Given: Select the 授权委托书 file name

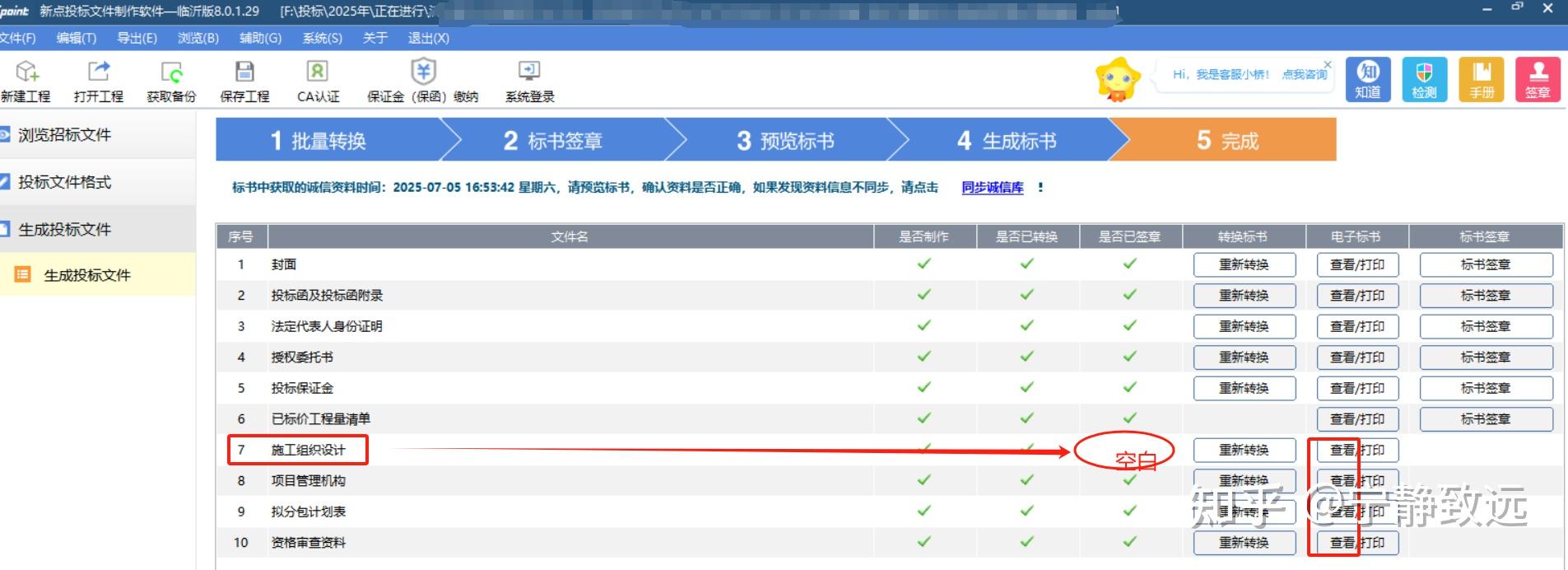Looking at the screenshot, I should (x=302, y=357).
